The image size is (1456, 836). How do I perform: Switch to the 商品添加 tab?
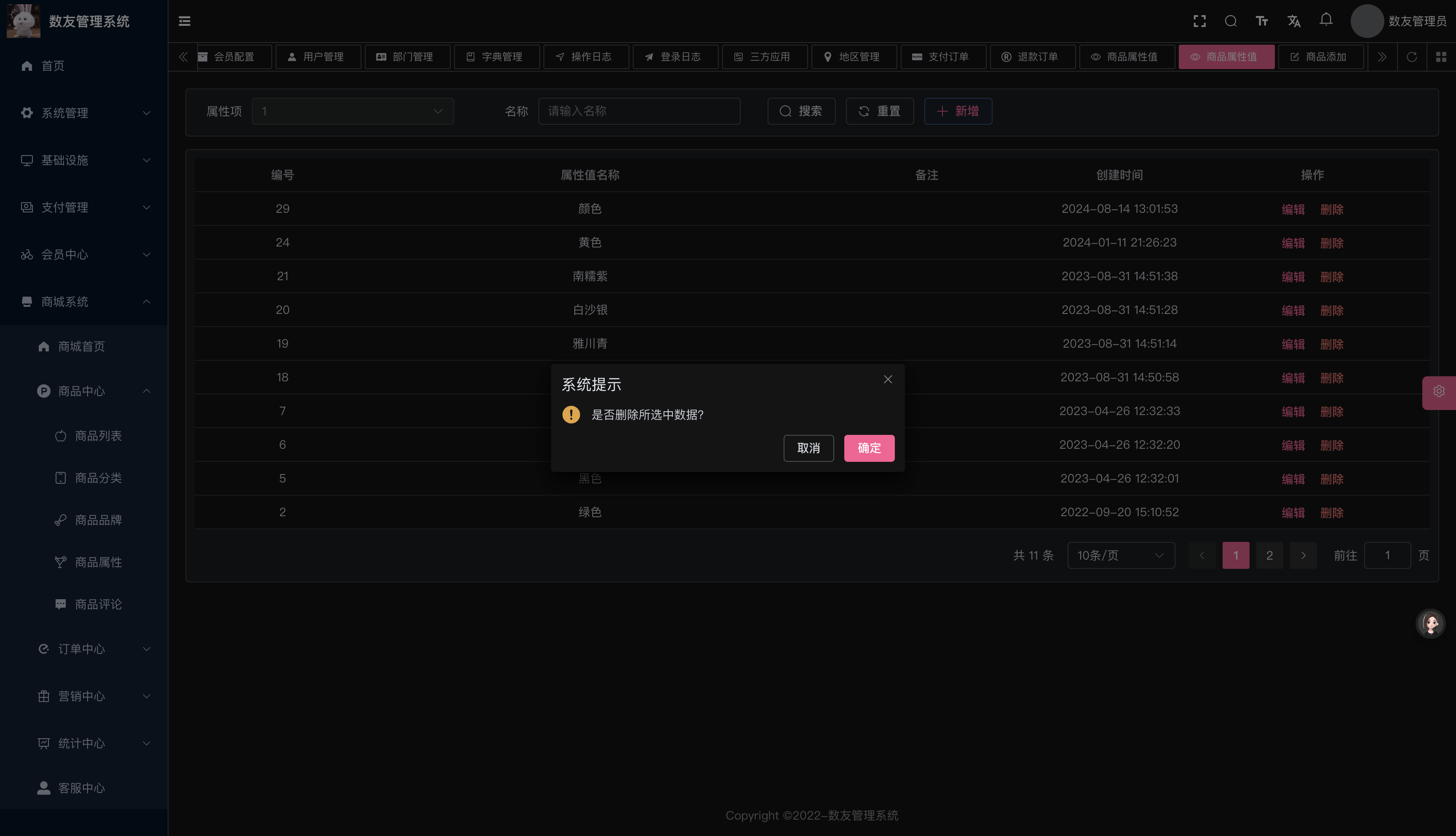pos(1321,57)
